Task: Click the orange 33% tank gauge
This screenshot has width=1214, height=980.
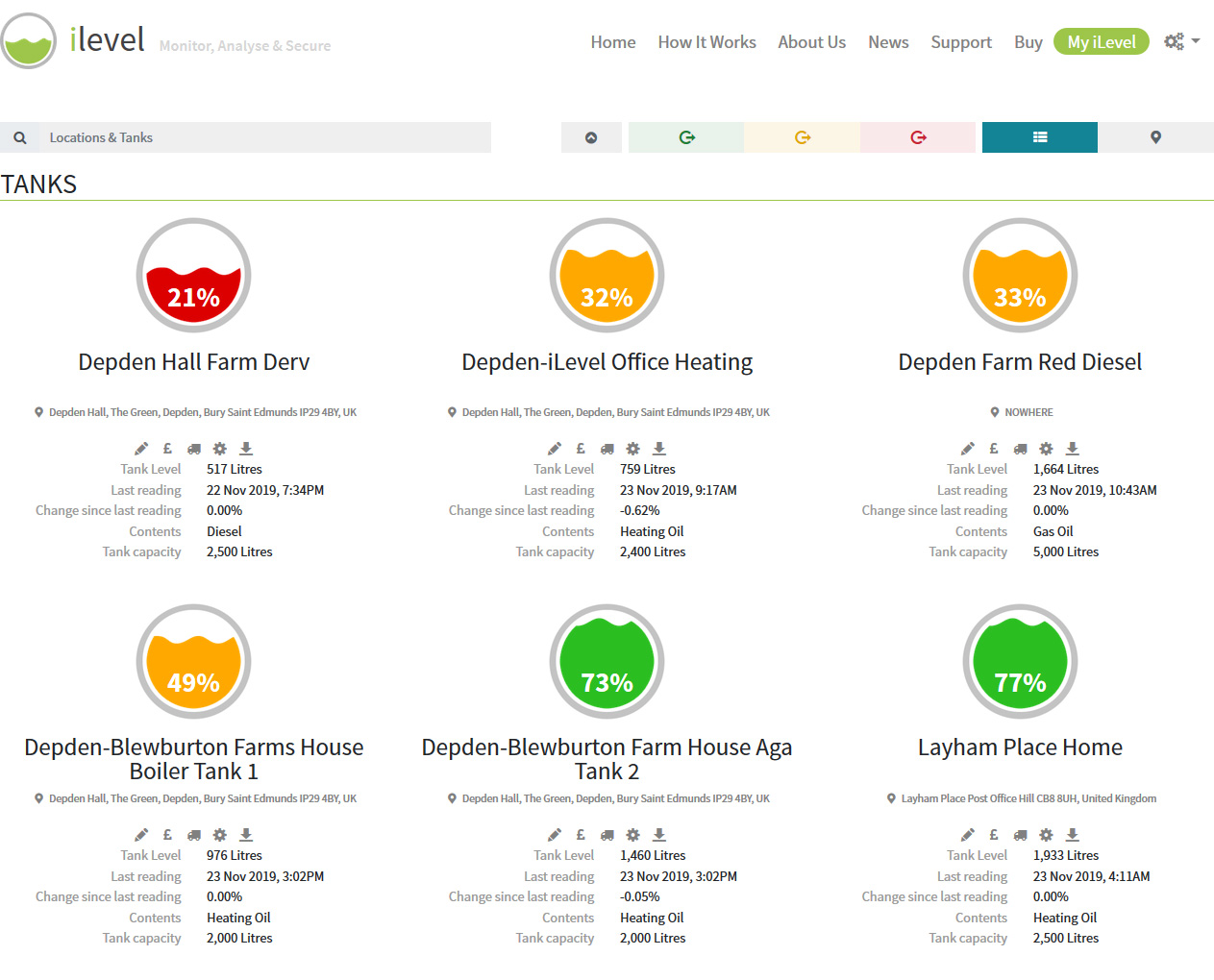Action: (1020, 276)
